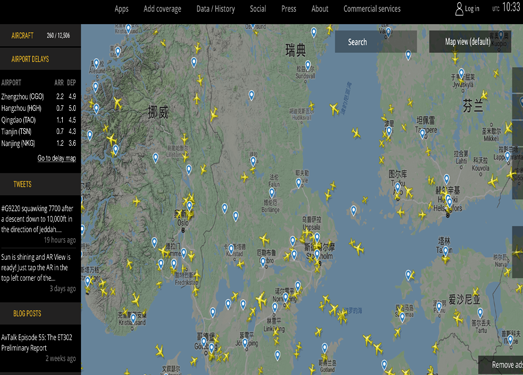Image resolution: width=523 pixels, height=375 pixels.
Task: Click the Mariehamn island airport pin
Action: point(354,211)
